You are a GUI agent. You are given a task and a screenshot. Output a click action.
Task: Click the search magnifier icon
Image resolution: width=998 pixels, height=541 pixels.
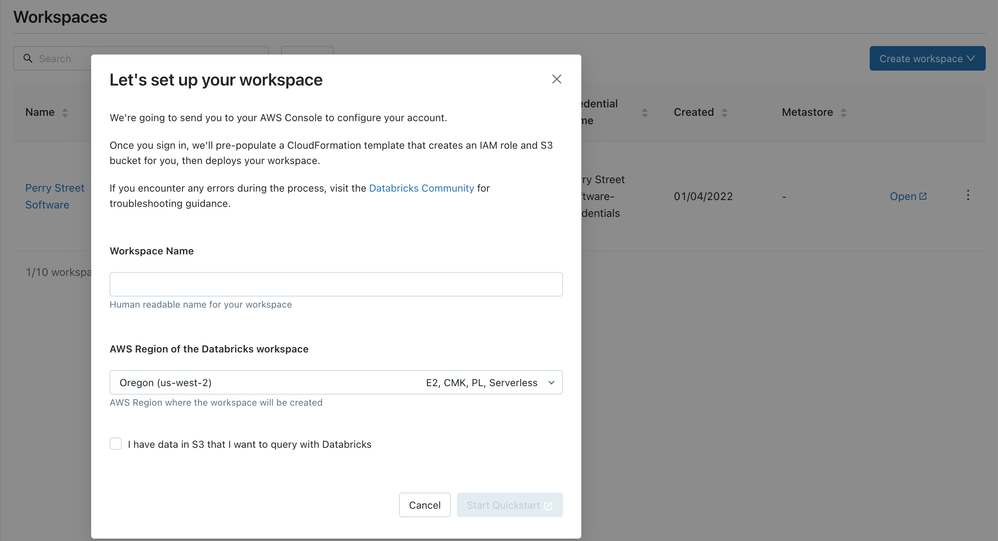coord(28,59)
